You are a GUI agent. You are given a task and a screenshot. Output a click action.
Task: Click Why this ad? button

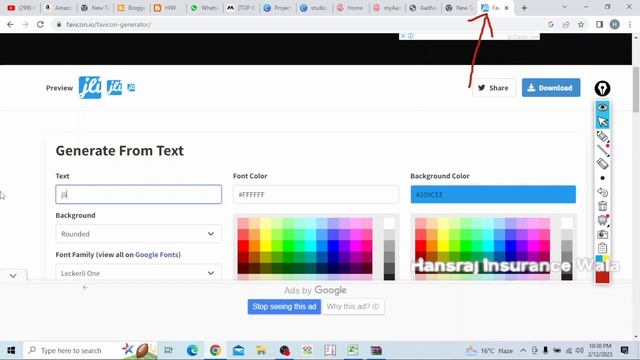[x=353, y=307]
